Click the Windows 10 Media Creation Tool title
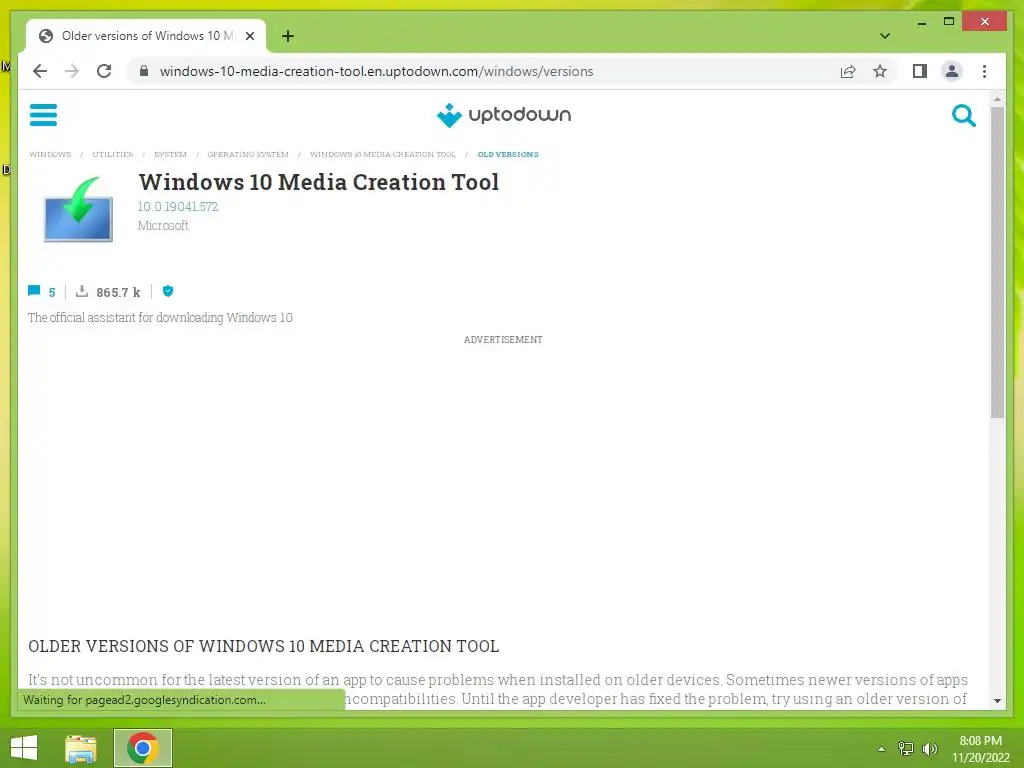Image resolution: width=1024 pixels, height=768 pixels. point(319,182)
